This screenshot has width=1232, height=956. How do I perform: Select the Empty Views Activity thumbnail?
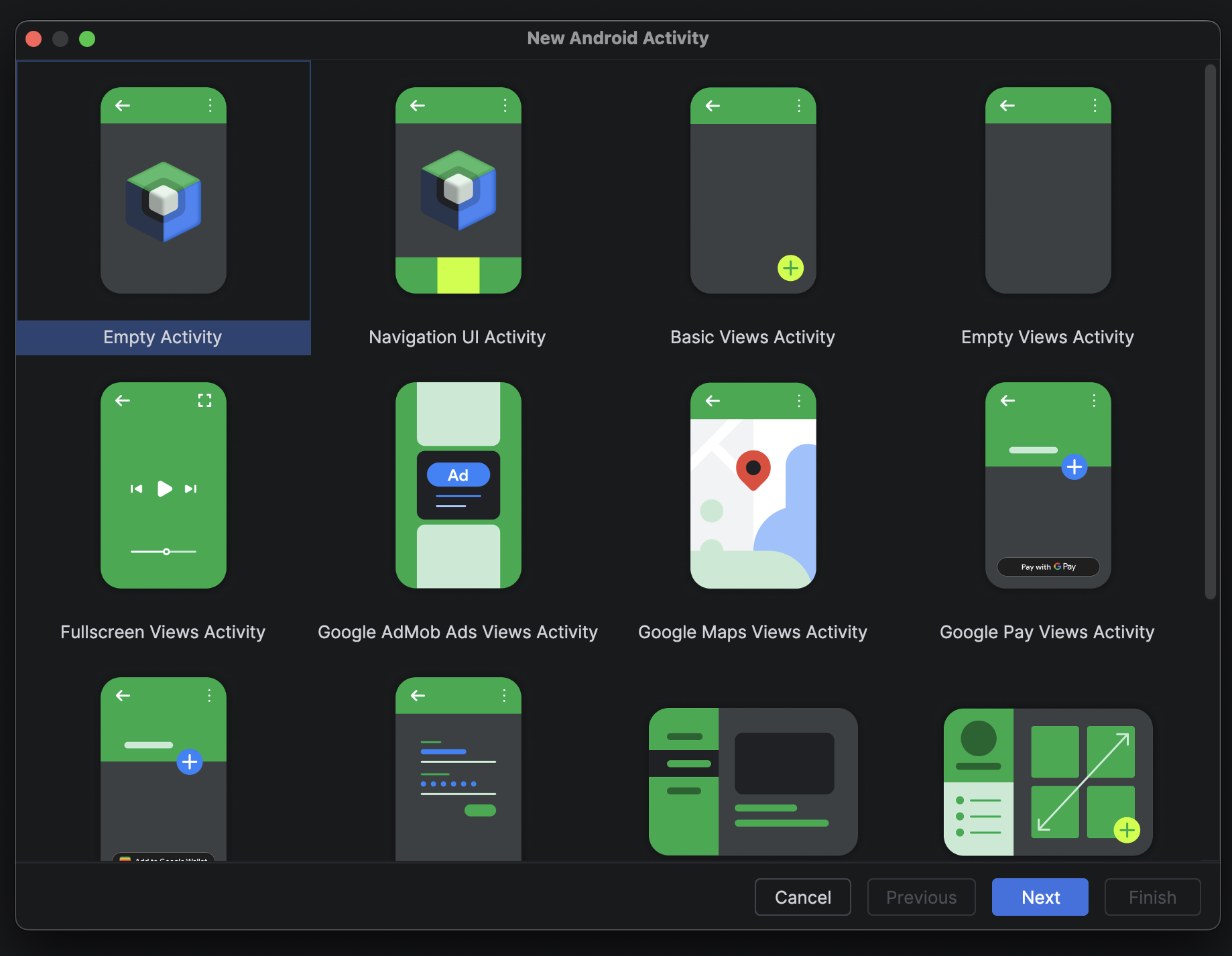coord(1048,190)
